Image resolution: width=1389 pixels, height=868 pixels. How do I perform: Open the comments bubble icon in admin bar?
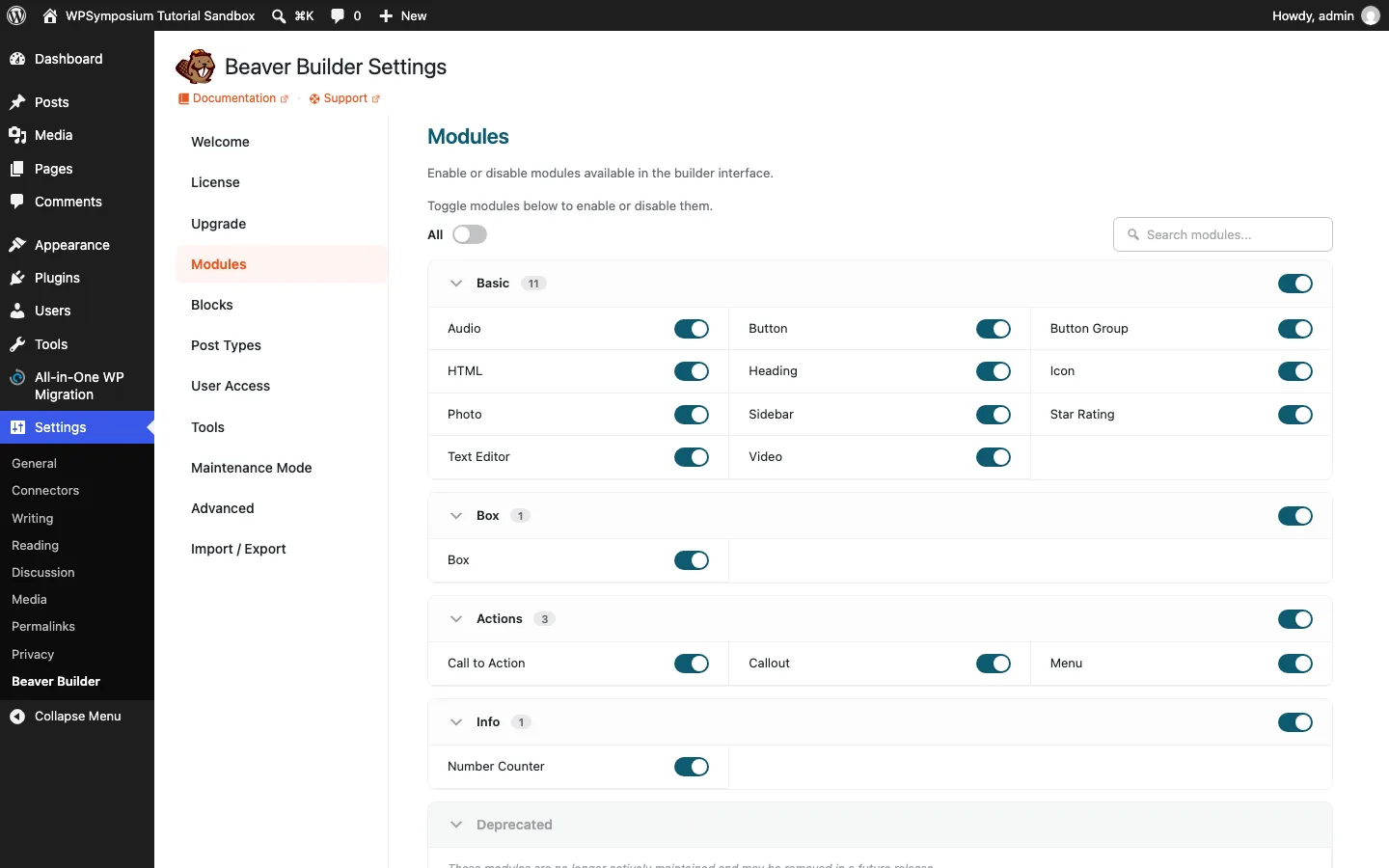(338, 15)
